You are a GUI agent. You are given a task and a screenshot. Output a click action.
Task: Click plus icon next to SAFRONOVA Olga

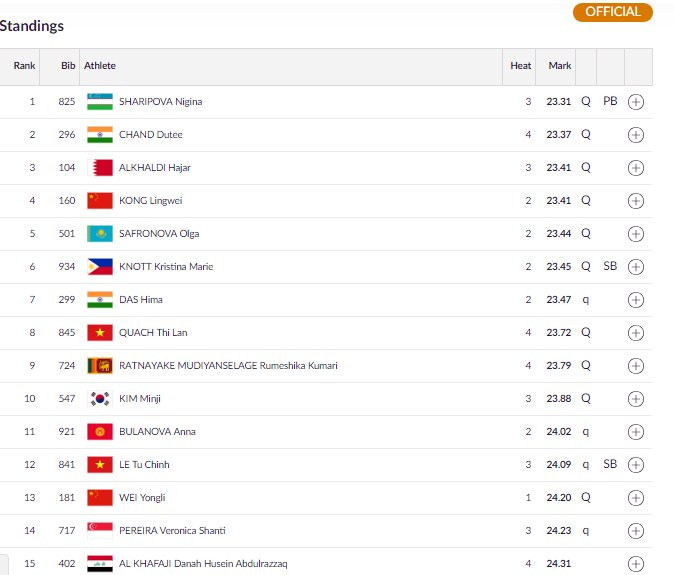(635, 234)
